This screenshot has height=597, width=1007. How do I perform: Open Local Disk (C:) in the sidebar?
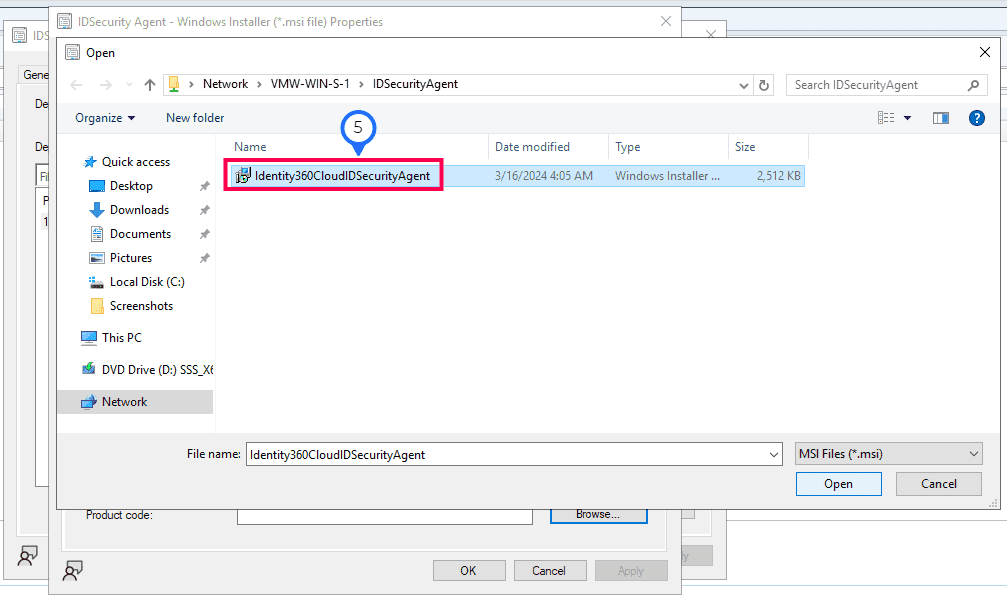(x=147, y=282)
